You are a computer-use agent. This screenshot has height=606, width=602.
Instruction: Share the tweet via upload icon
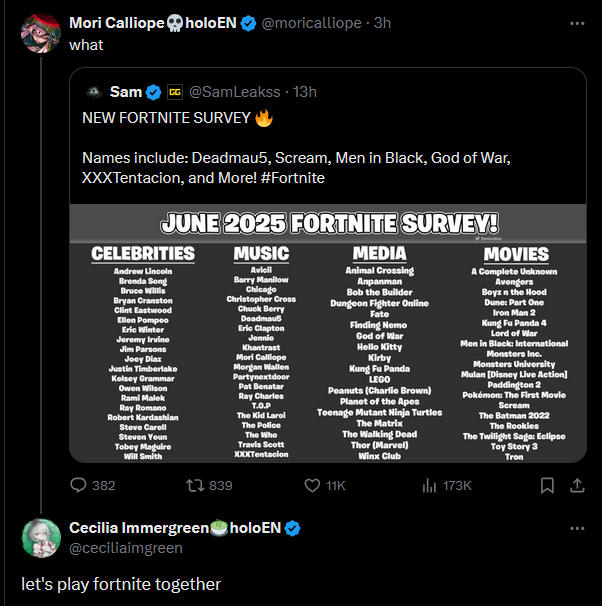click(x=577, y=485)
